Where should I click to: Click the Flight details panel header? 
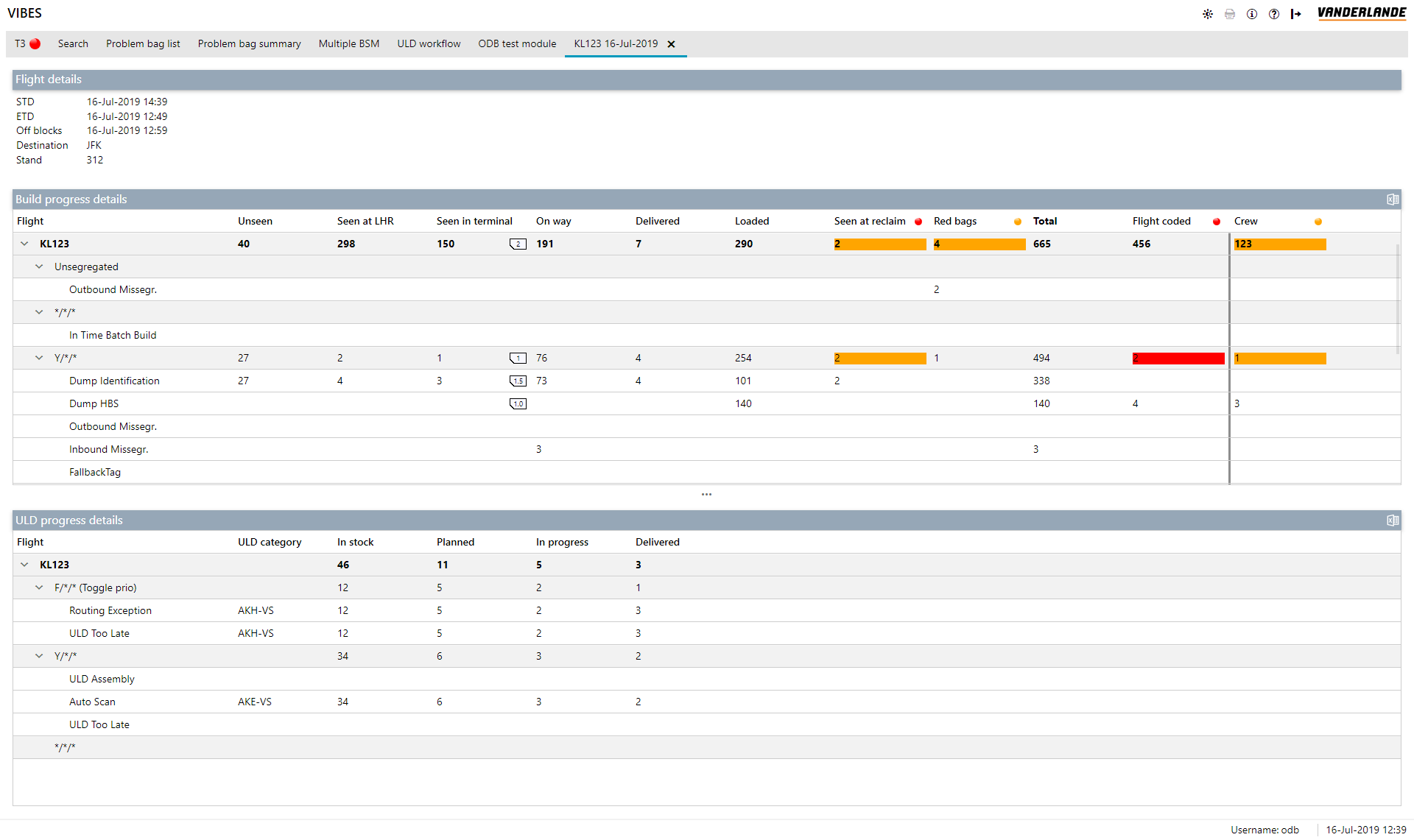click(707, 80)
